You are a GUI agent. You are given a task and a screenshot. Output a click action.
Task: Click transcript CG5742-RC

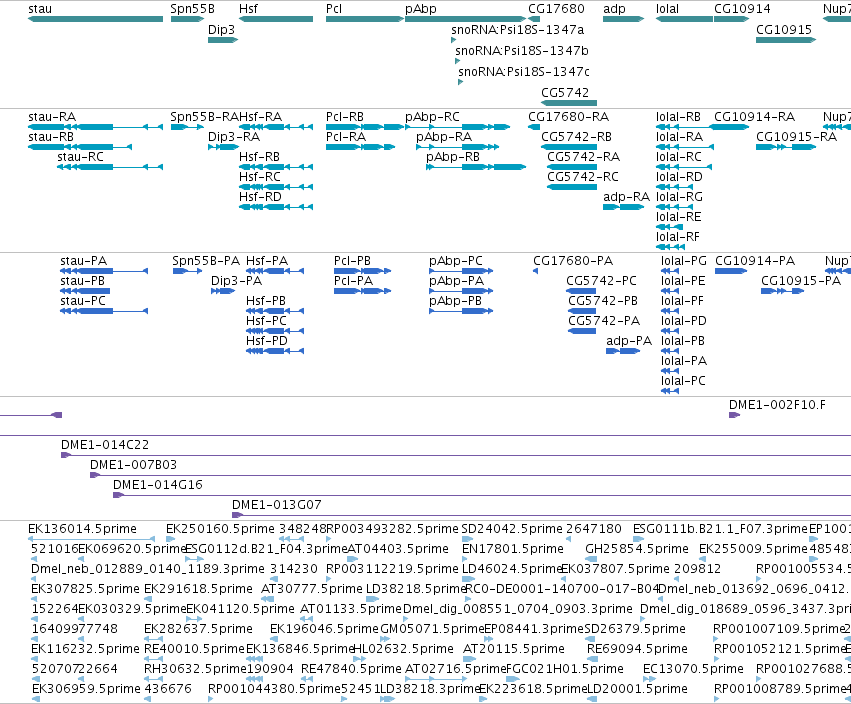coord(572,187)
